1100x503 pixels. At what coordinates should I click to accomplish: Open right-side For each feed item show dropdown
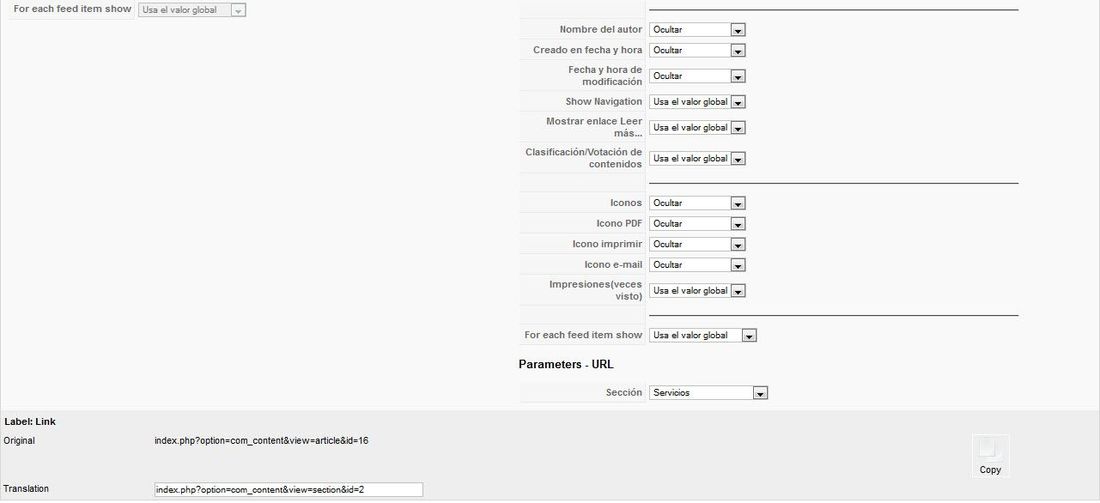pyautogui.click(x=703, y=335)
